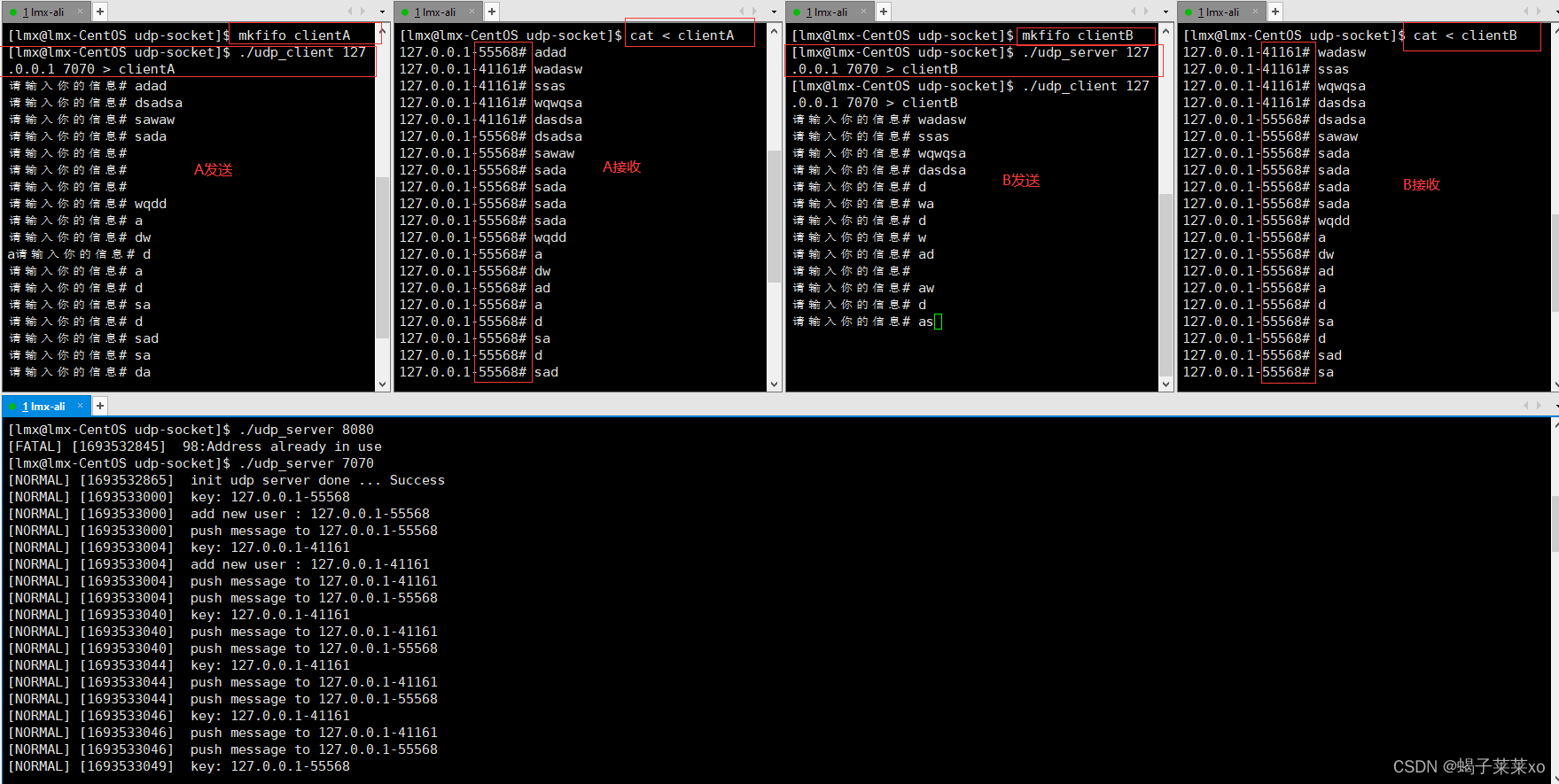Click the './udp_server 8080' command line
Screen dimensions: 1559x784
tap(191, 430)
